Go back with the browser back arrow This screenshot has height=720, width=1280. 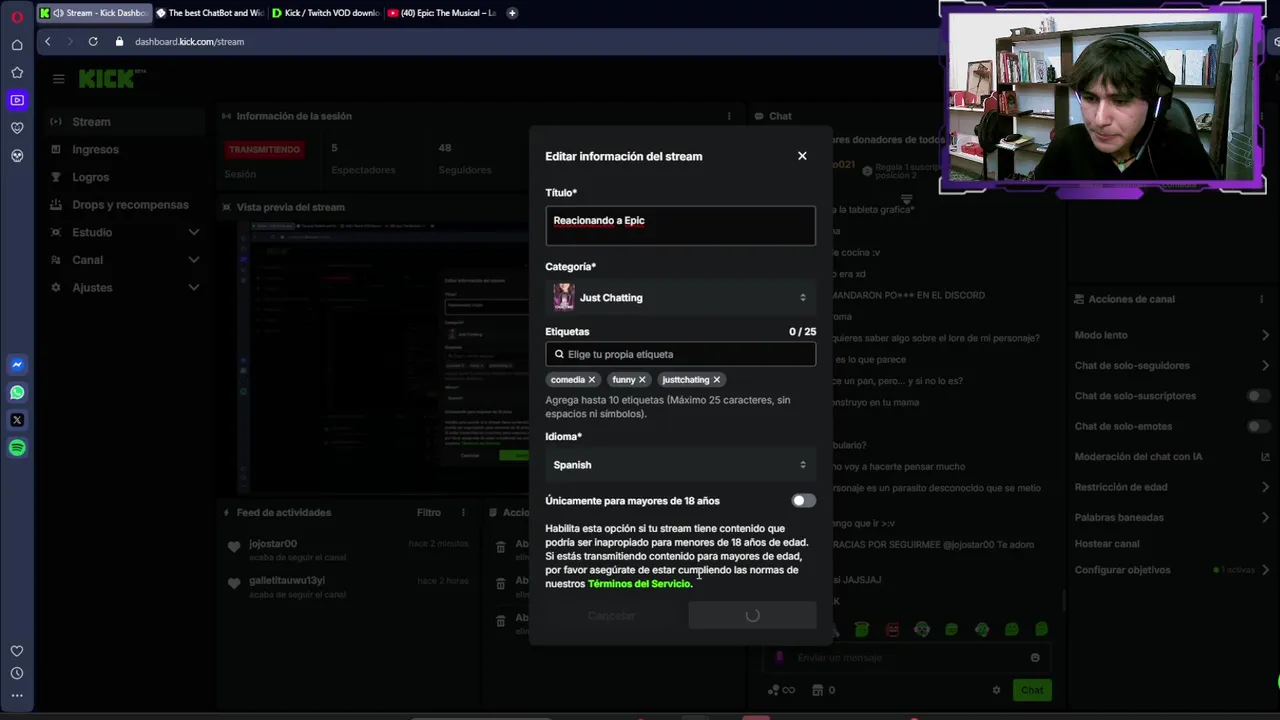(x=47, y=41)
